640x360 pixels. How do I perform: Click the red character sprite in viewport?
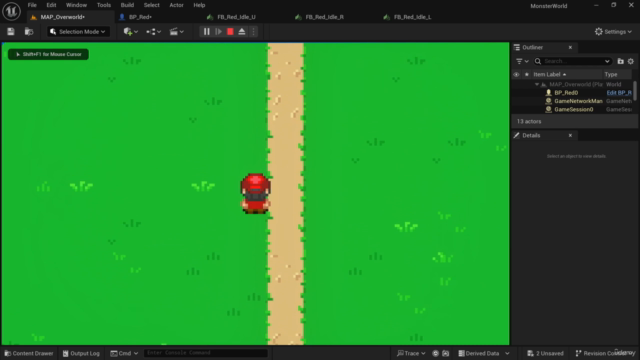click(256, 193)
